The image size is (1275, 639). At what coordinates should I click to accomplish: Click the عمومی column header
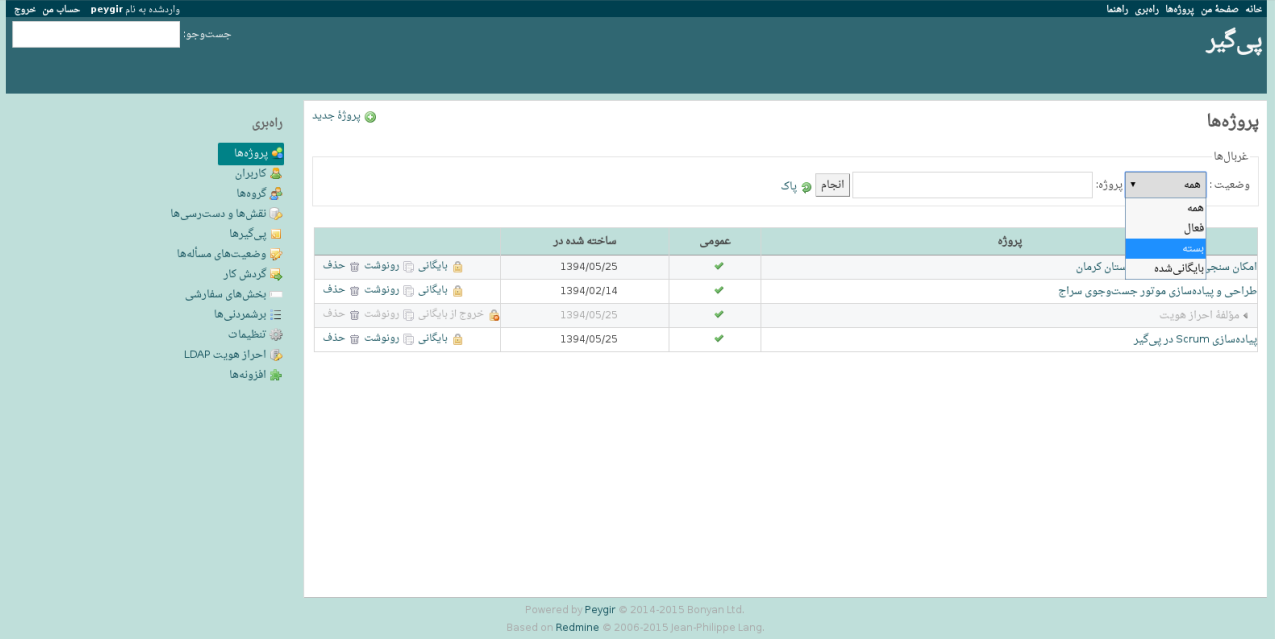(x=715, y=241)
